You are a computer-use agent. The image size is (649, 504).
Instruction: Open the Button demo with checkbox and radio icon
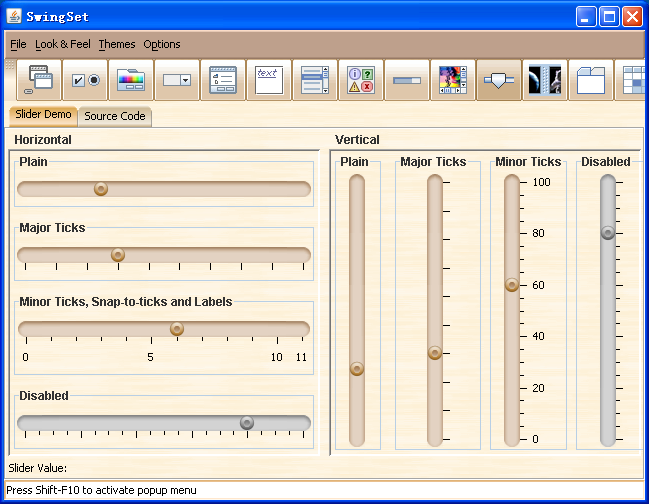85,79
